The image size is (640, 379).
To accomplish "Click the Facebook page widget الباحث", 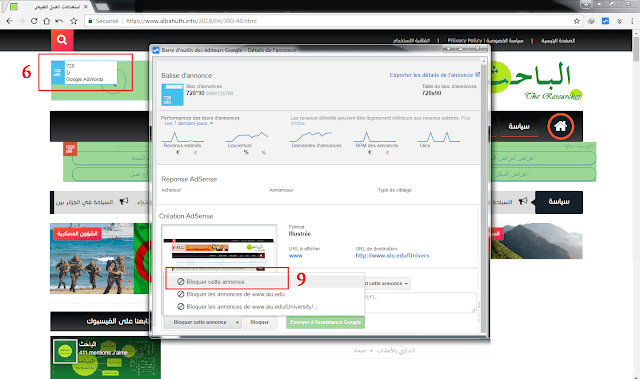I will (105, 357).
